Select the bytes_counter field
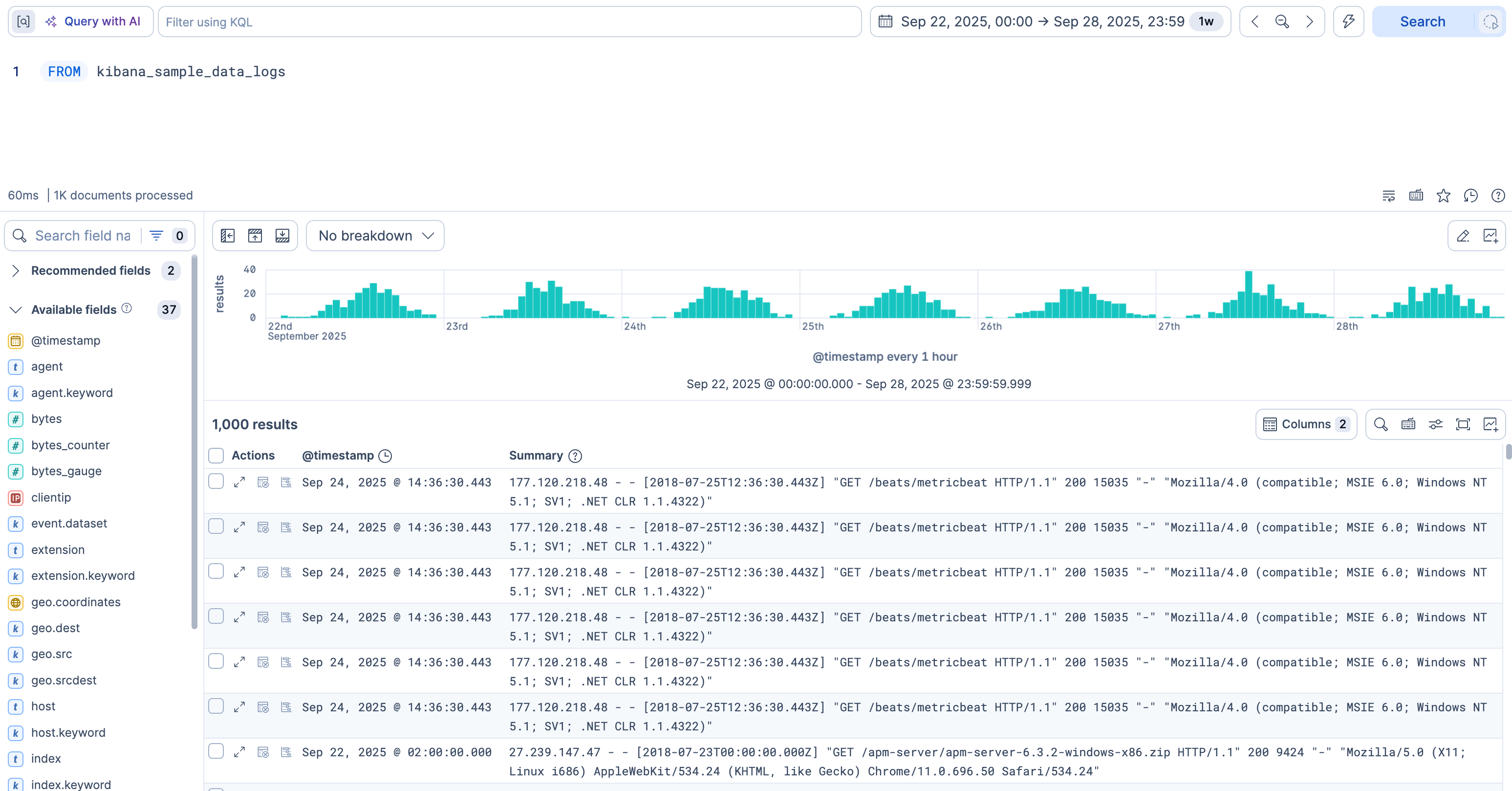Image resolution: width=1512 pixels, height=791 pixels. [x=70, y=445]
